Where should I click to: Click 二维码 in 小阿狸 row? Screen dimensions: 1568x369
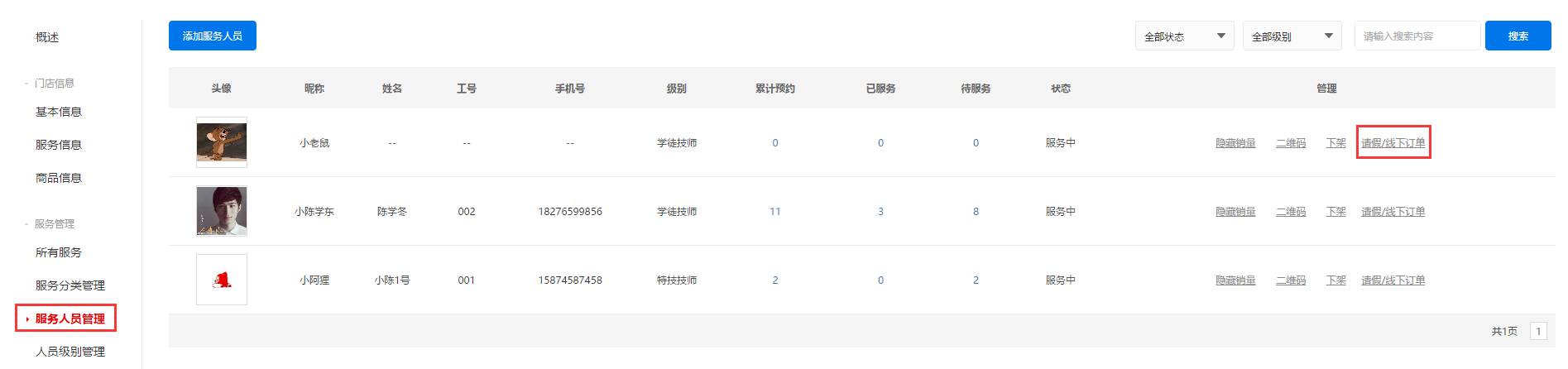1291,280
